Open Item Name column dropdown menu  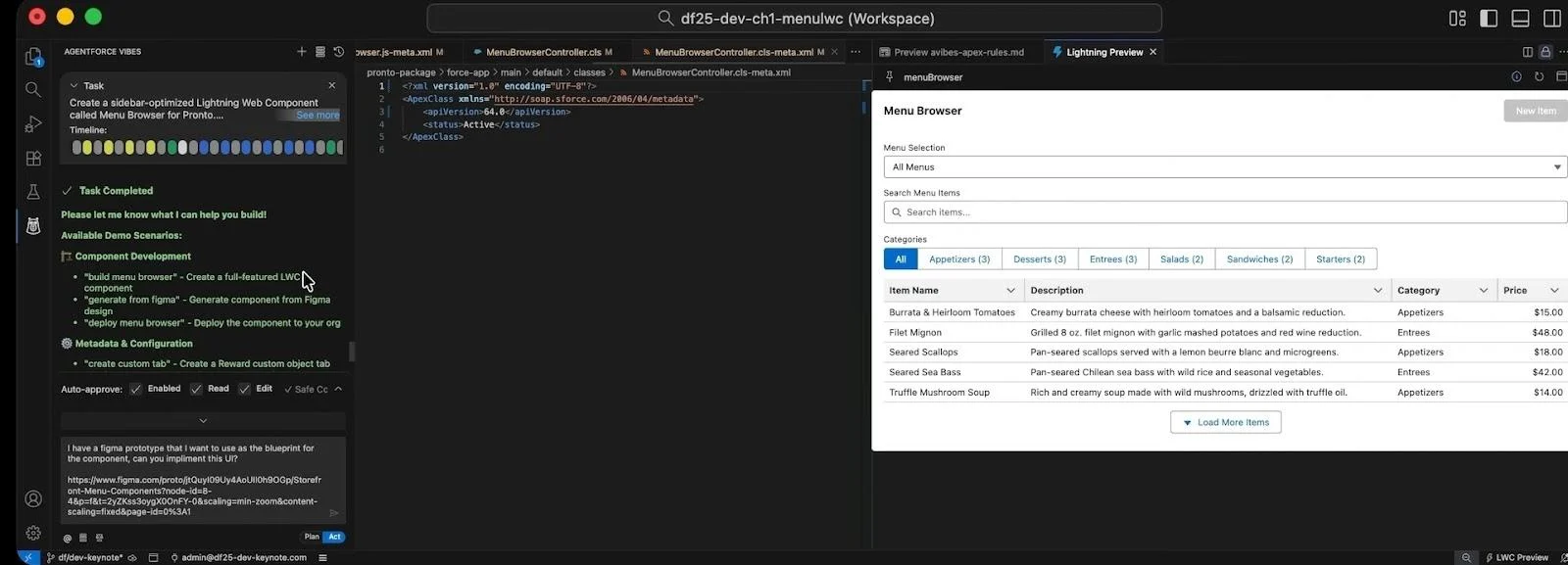pyautogui.click(x=1010, y=291)
